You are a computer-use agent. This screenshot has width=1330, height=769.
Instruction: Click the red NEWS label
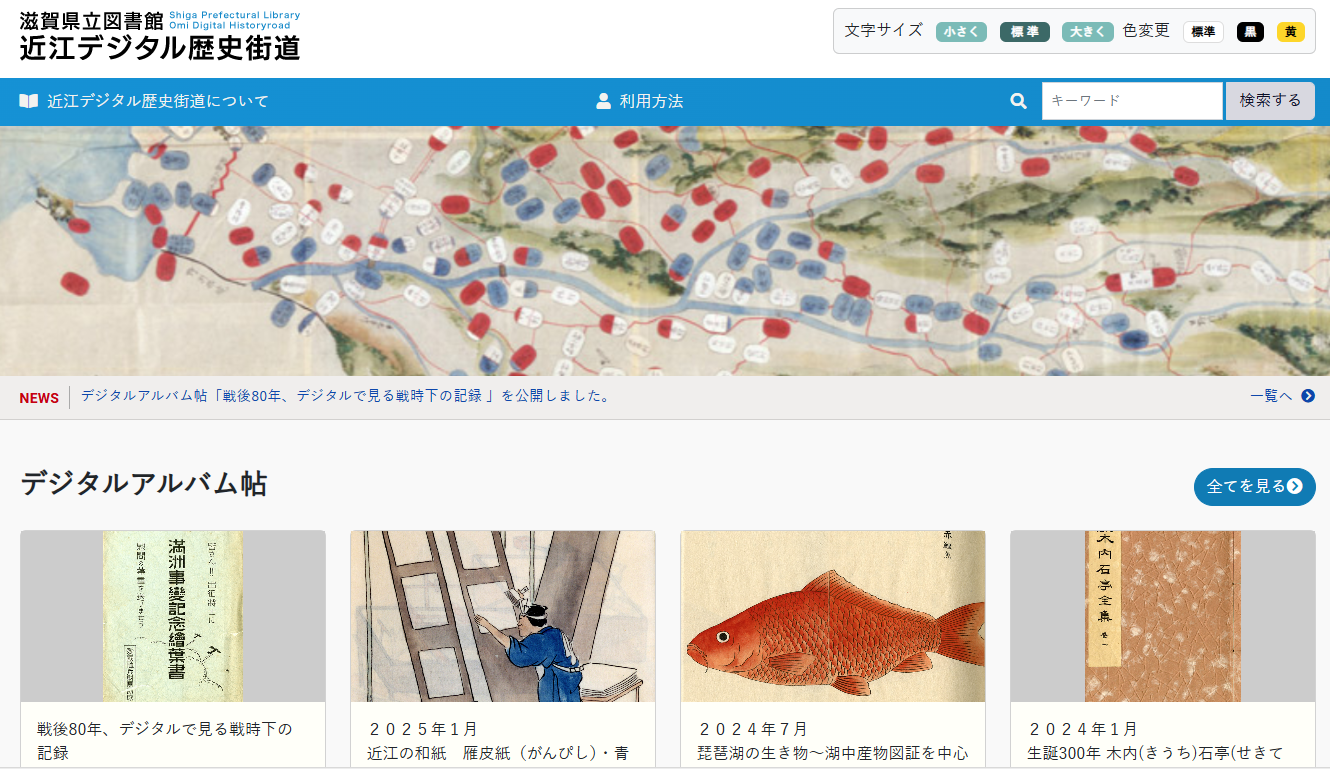pyautogui.click(x=39, y=398)
